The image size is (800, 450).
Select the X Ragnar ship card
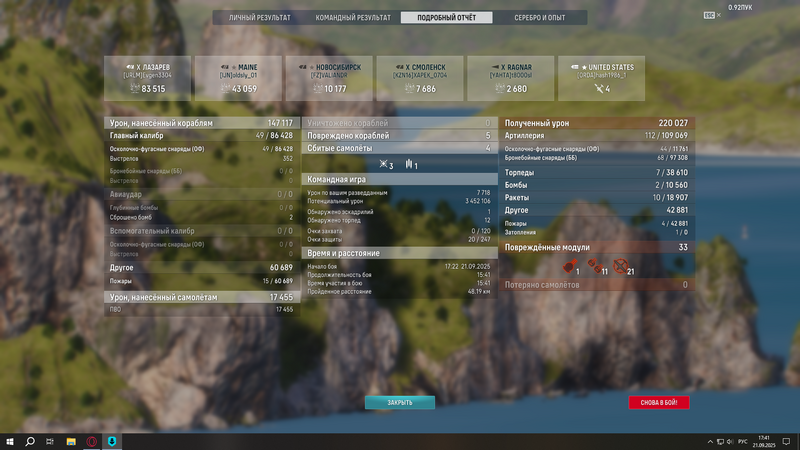pyautogui.click(x=511, y=78)
